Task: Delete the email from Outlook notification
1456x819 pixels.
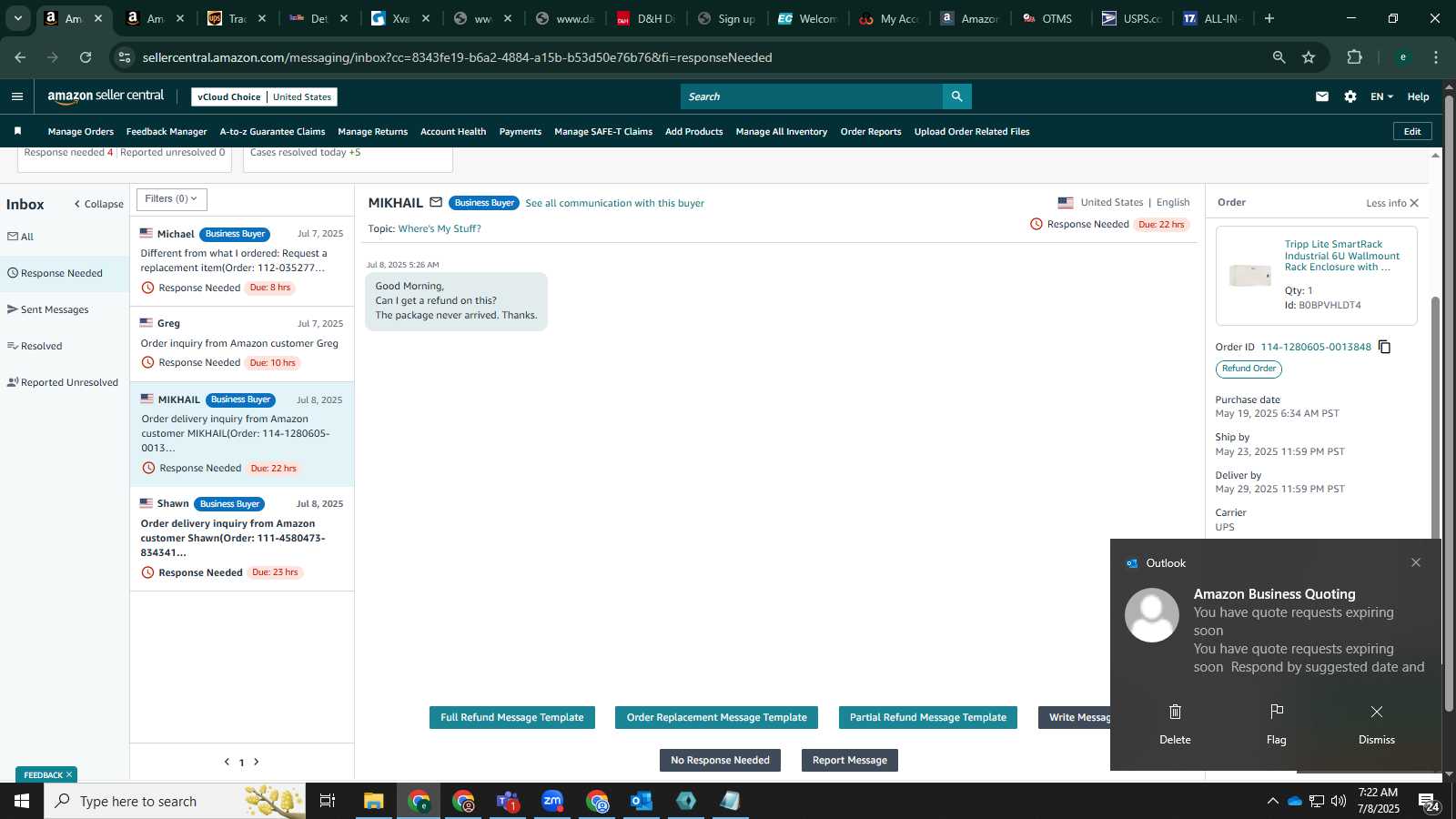Action: [x=1175, y=723]
